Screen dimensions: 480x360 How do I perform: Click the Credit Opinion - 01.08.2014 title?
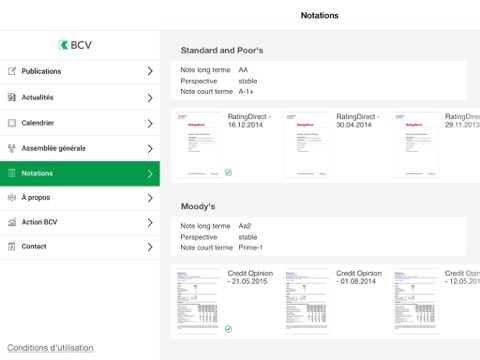coord(359,277)
